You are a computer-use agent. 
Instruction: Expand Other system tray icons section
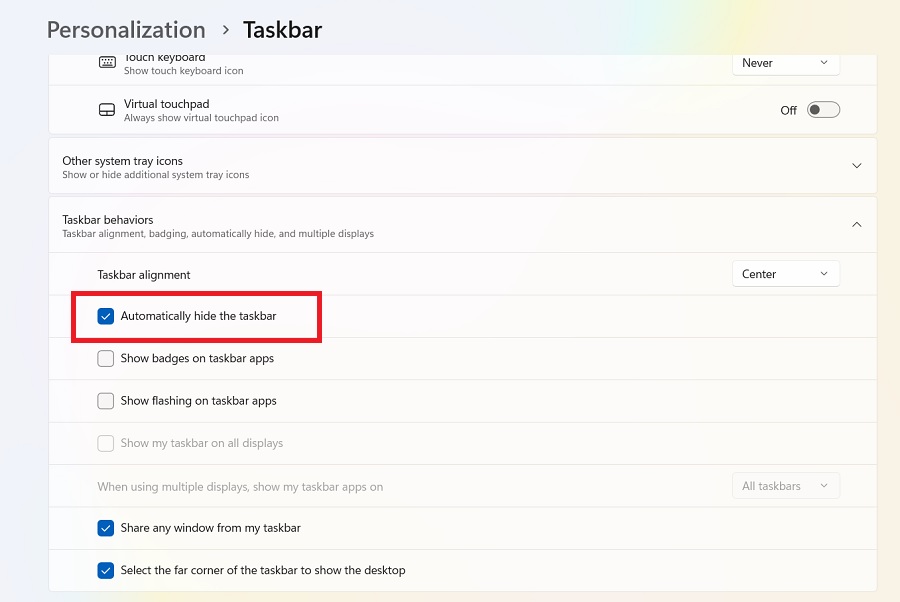tap(857, 165)
